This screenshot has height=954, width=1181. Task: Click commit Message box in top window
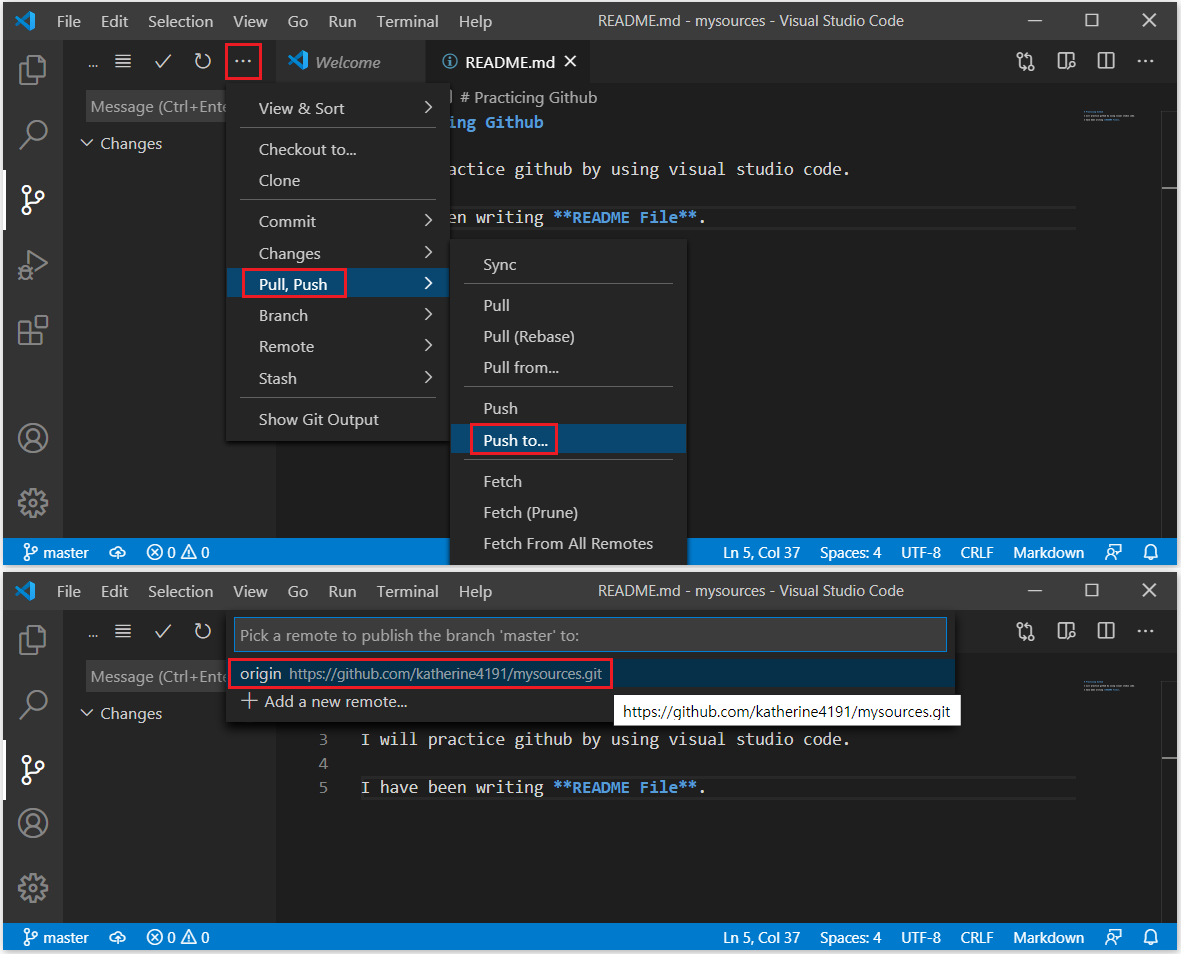[x=157, y=107]
